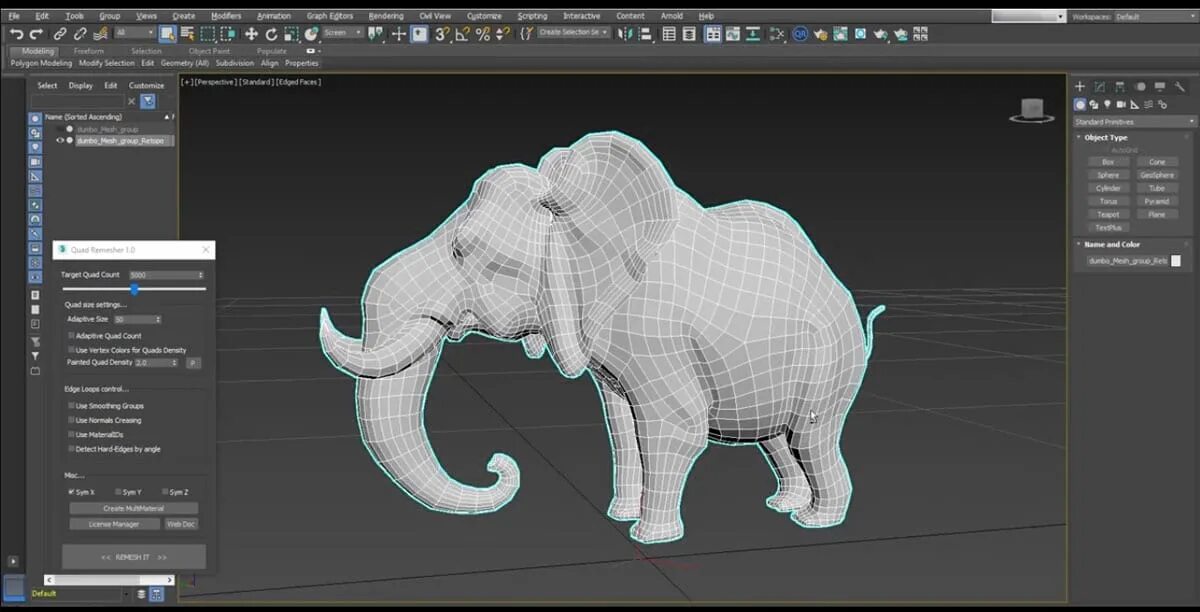This screenshot has height=612, width=1200.
Task: Toggle Window/Crossing selection icon
Action: 228,33
